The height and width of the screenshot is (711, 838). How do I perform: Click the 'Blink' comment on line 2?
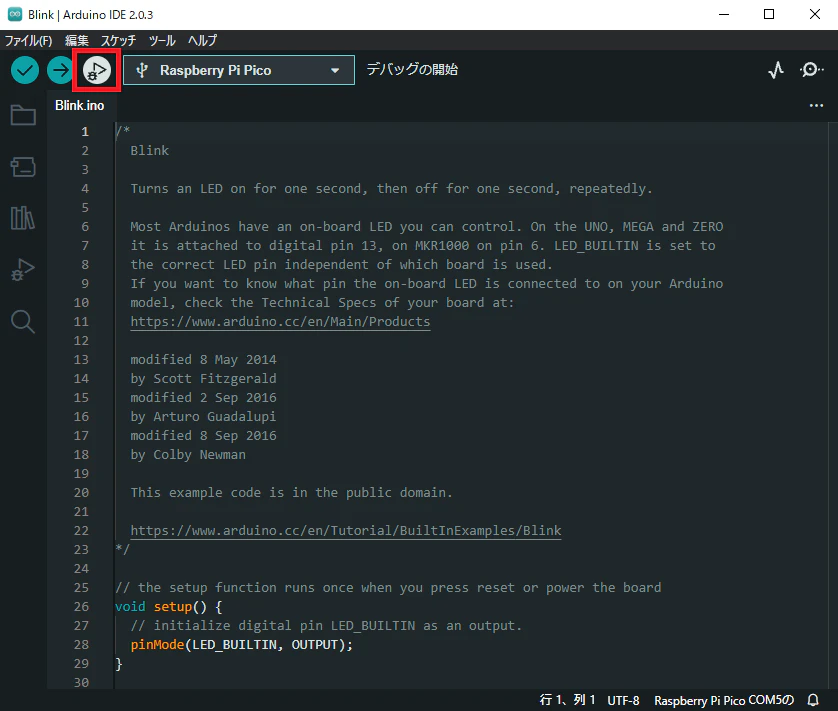click(150, 150)
